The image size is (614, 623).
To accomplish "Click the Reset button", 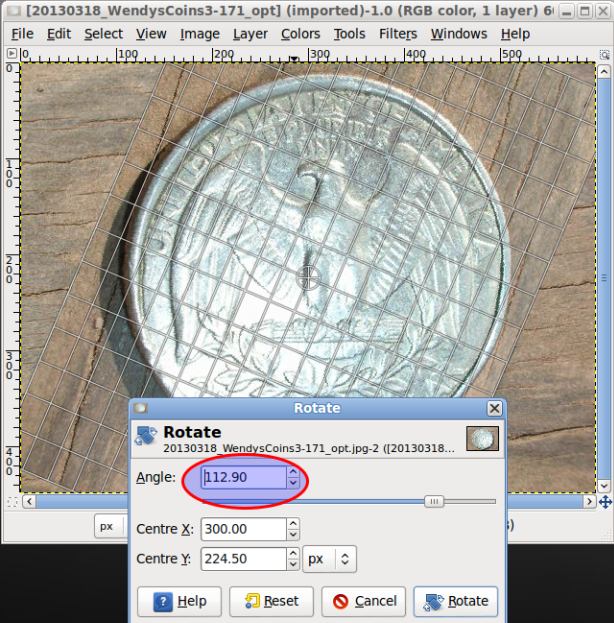I will [x=271, y=601].
